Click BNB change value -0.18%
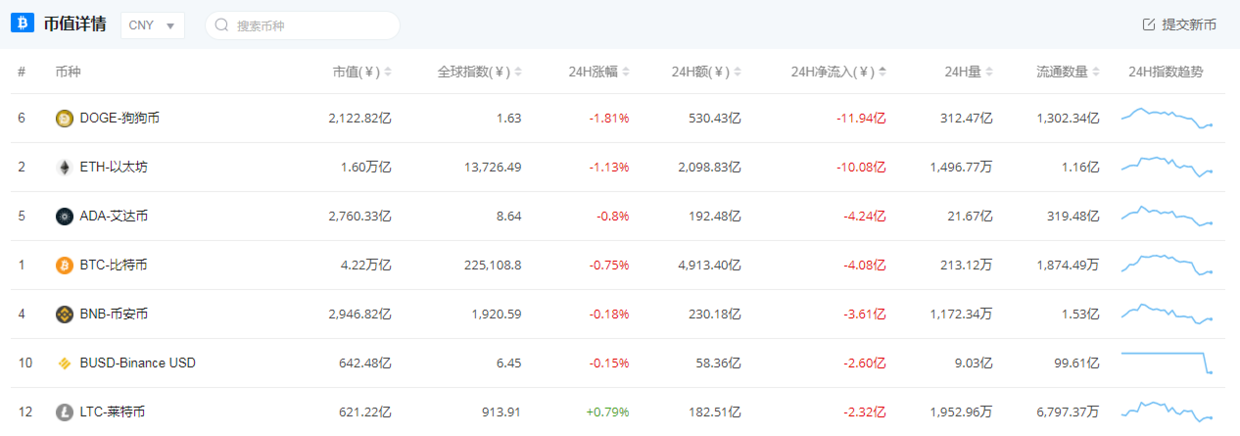Image resolution: width=1240 pixels, height=436 pixels. (608, 314)
